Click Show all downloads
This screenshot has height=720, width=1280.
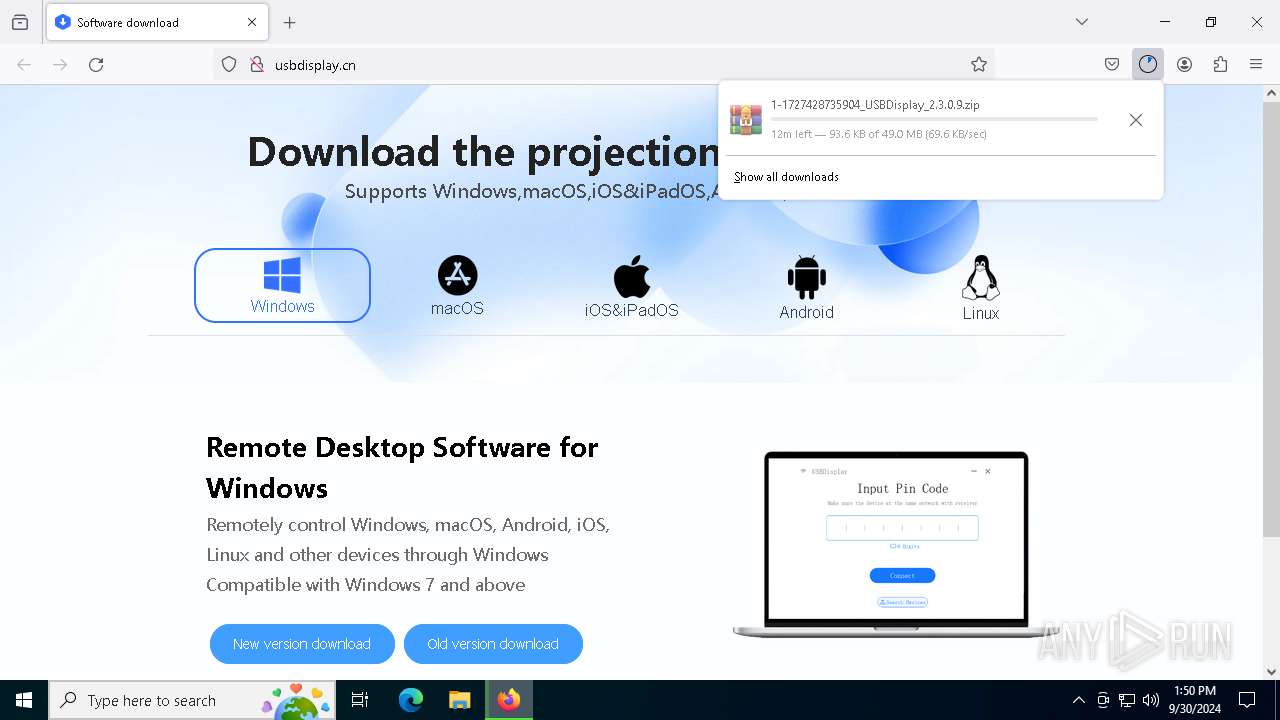(786, 177)
